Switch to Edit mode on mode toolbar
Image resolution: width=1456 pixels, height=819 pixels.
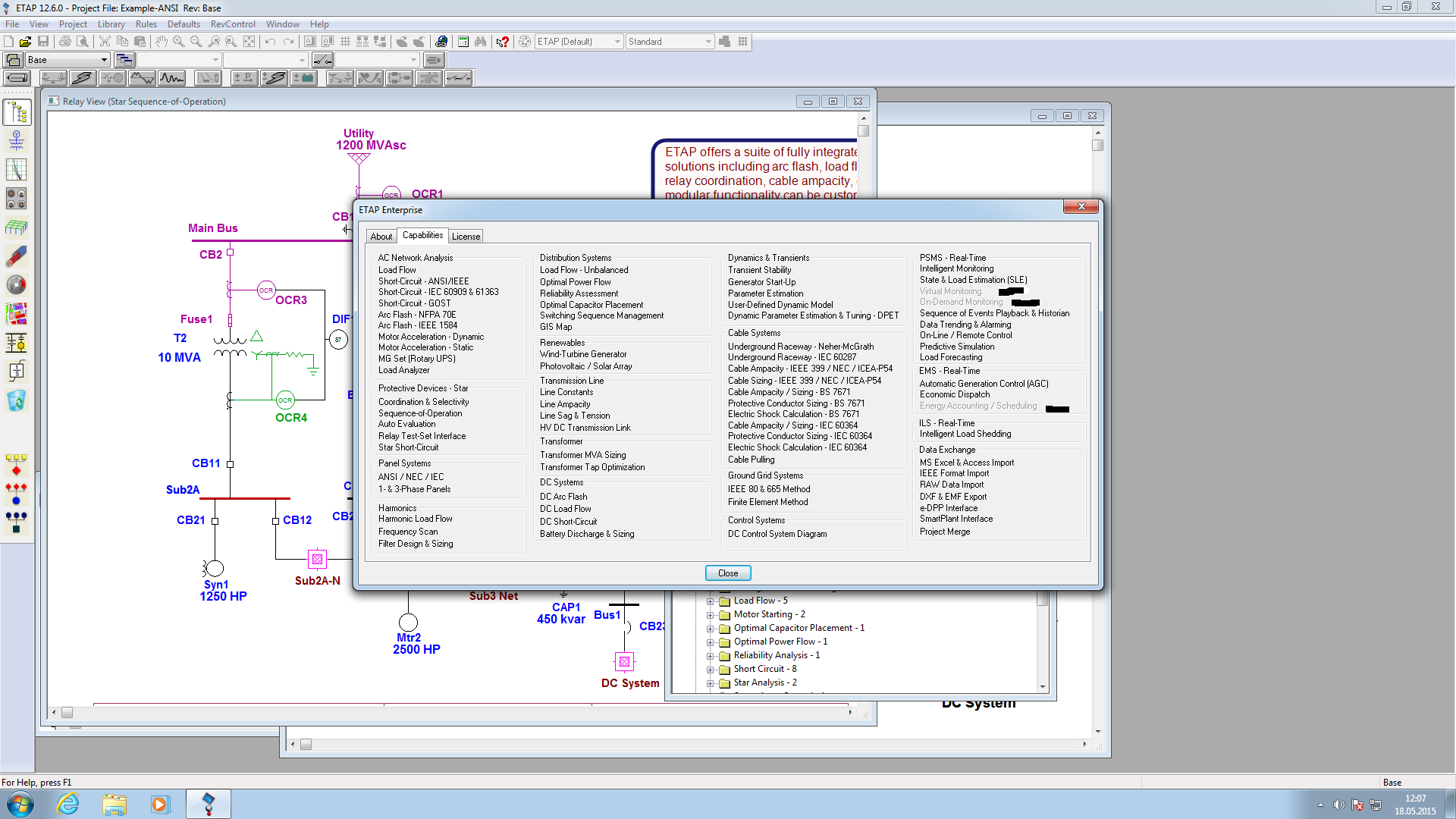[x=17, y=77]
